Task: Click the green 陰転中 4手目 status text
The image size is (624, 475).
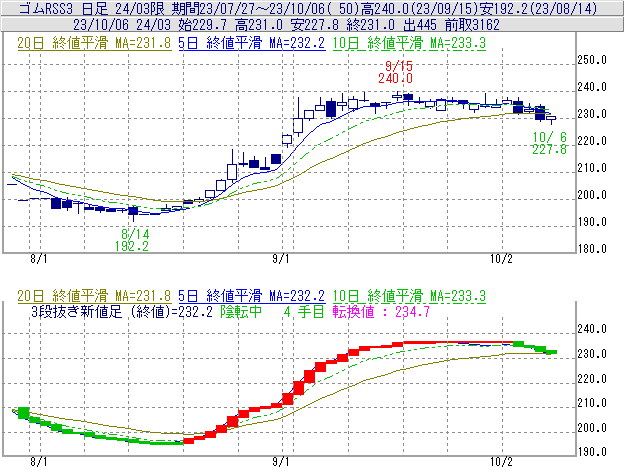Action: [272, 311]
